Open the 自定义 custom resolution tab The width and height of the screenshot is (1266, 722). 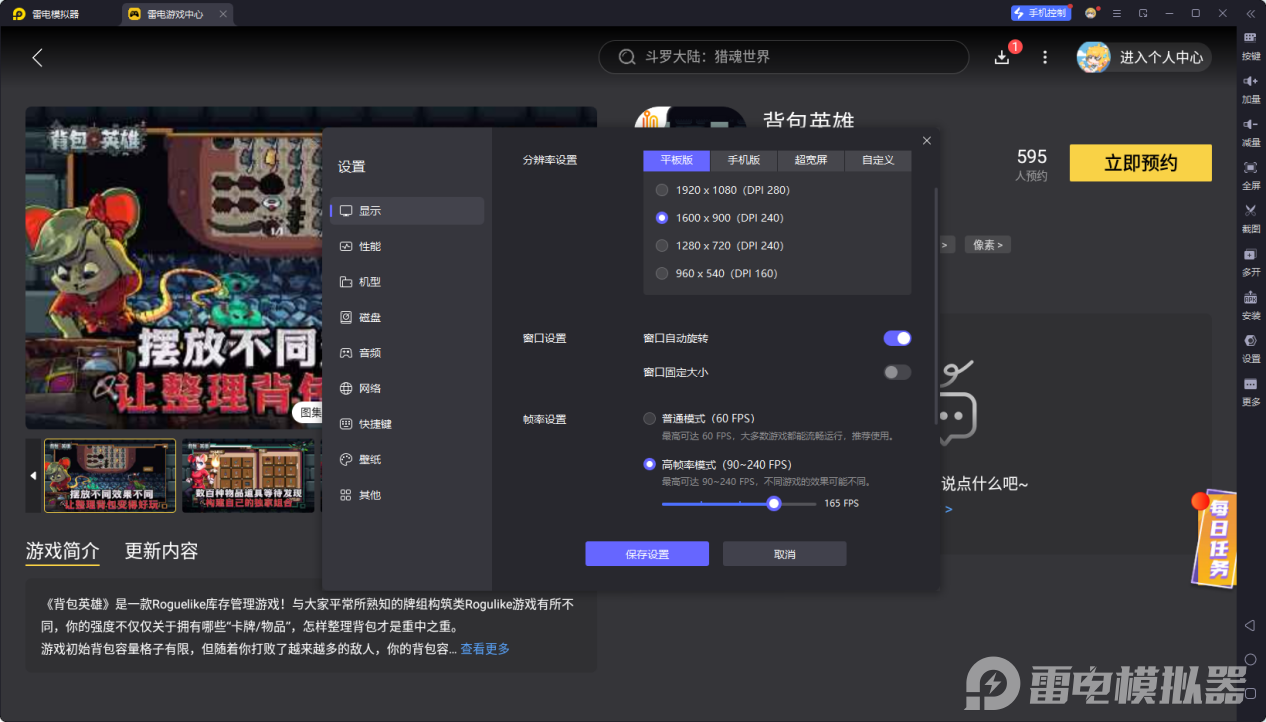(x=878, y=160)
